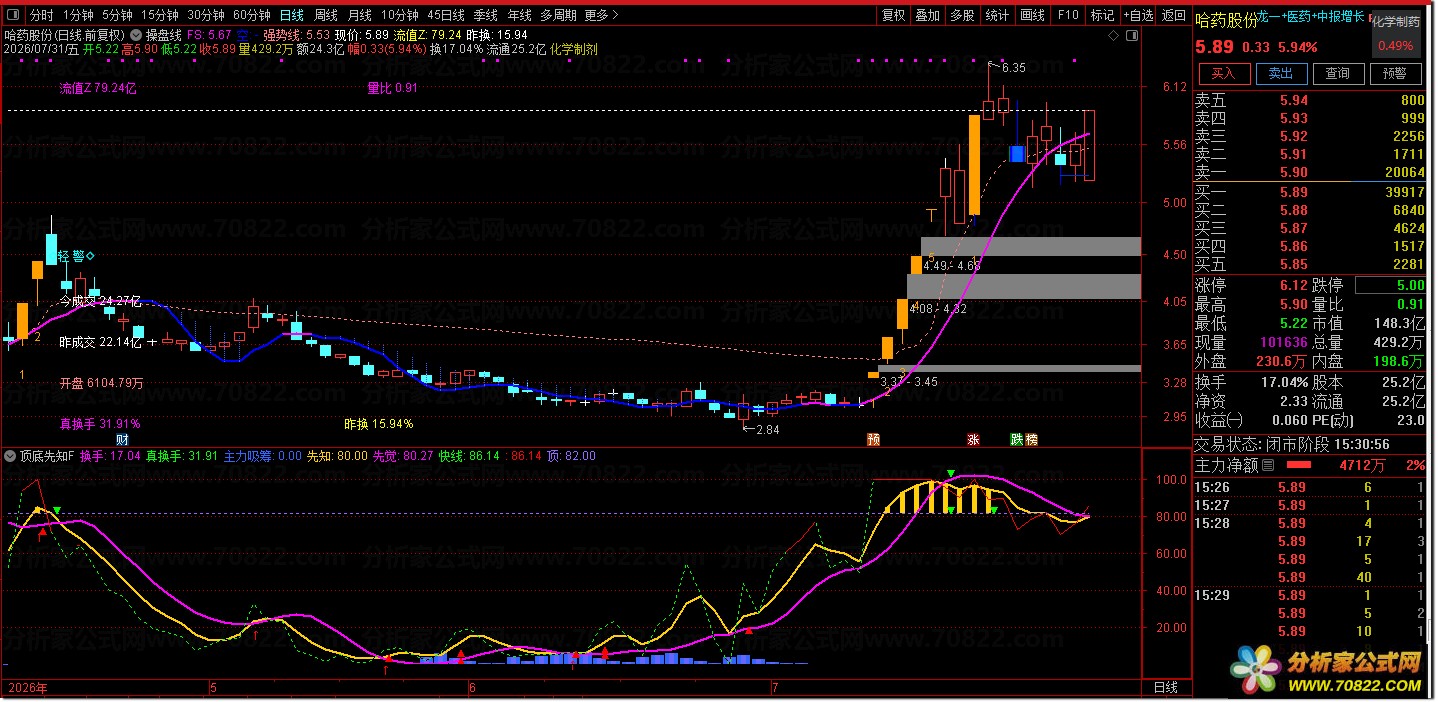Click the 标记 toolbar button

1102,15
